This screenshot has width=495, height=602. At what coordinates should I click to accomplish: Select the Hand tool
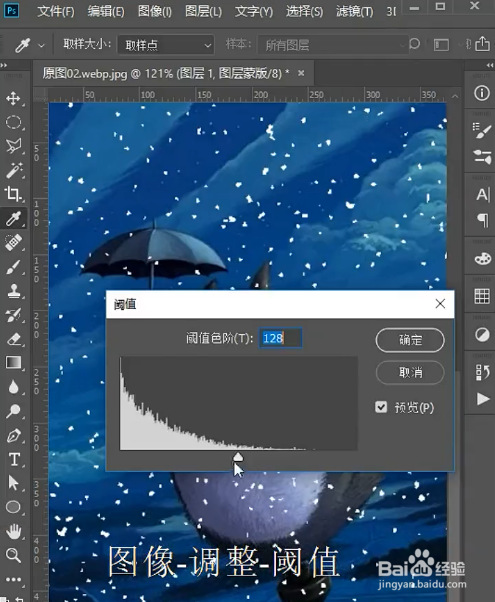pyautogui.click(x=13, y=531)
